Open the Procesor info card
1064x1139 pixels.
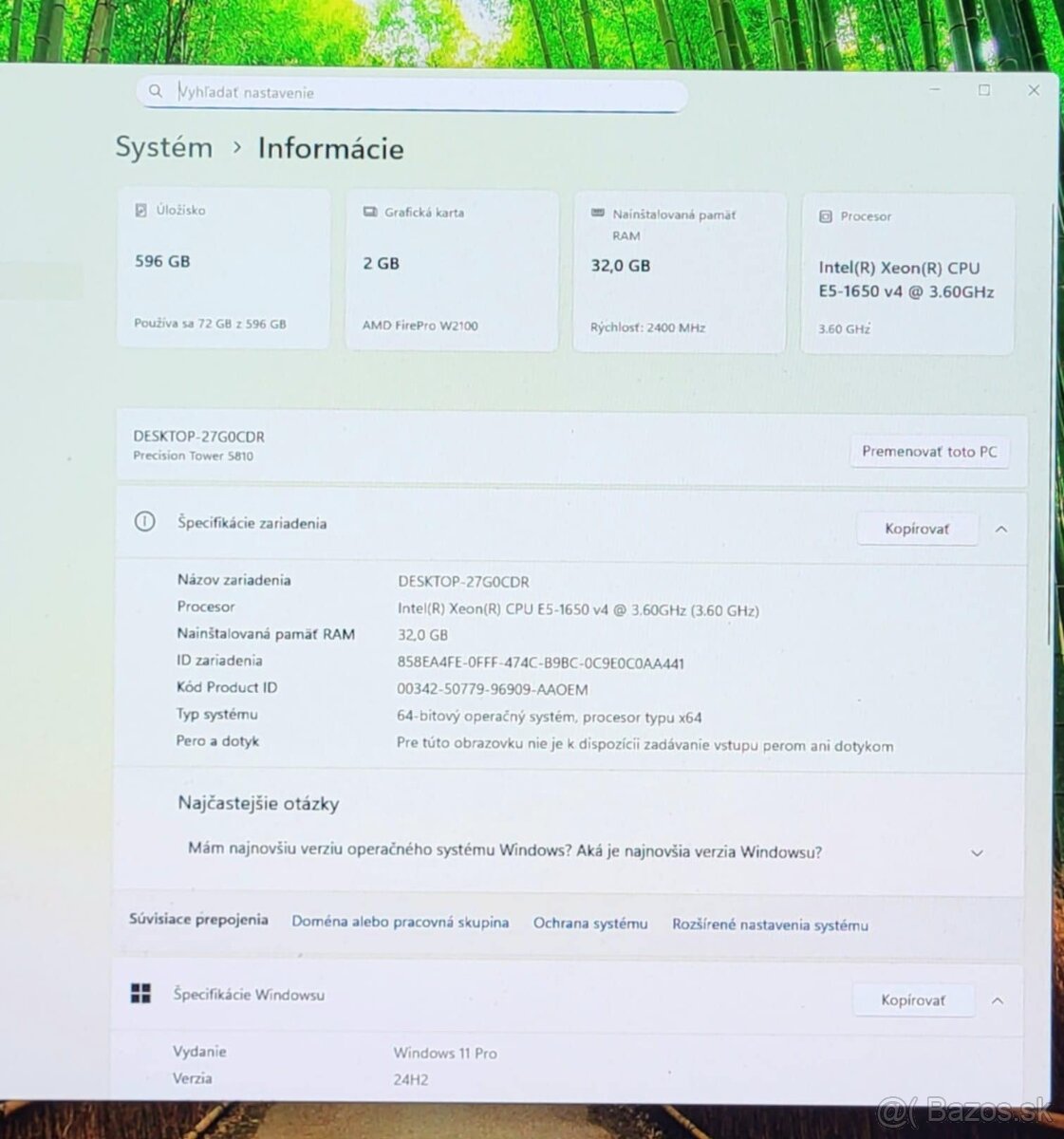(908, 274)
